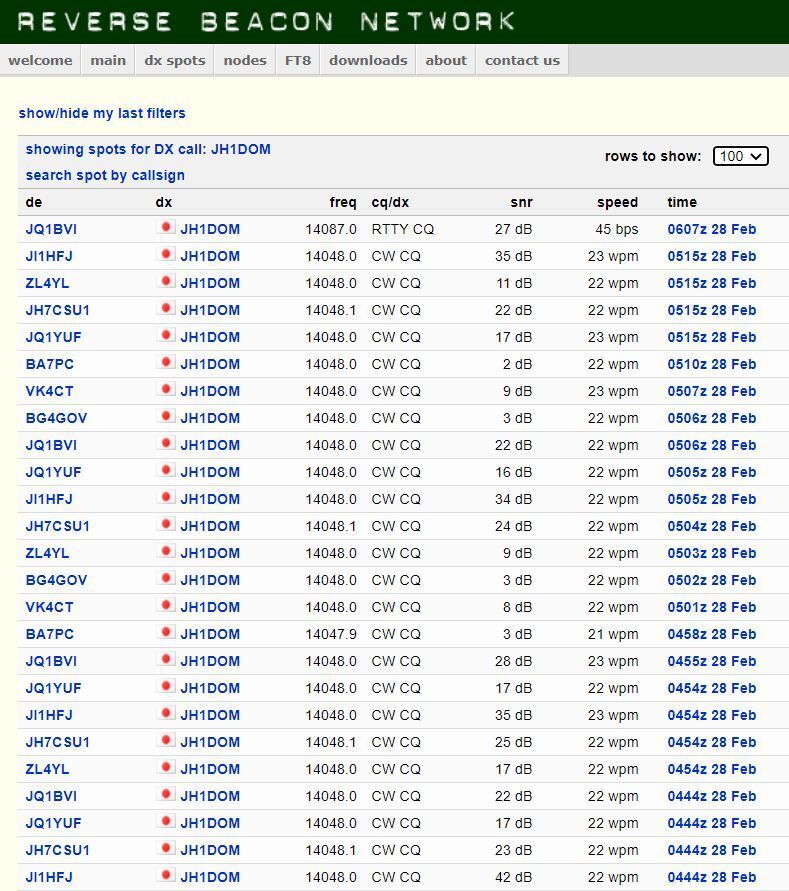Screen dimensions: 789x891
Task: Open JH1DOM callsign in the 0458z row
Action: pos(210,634)
